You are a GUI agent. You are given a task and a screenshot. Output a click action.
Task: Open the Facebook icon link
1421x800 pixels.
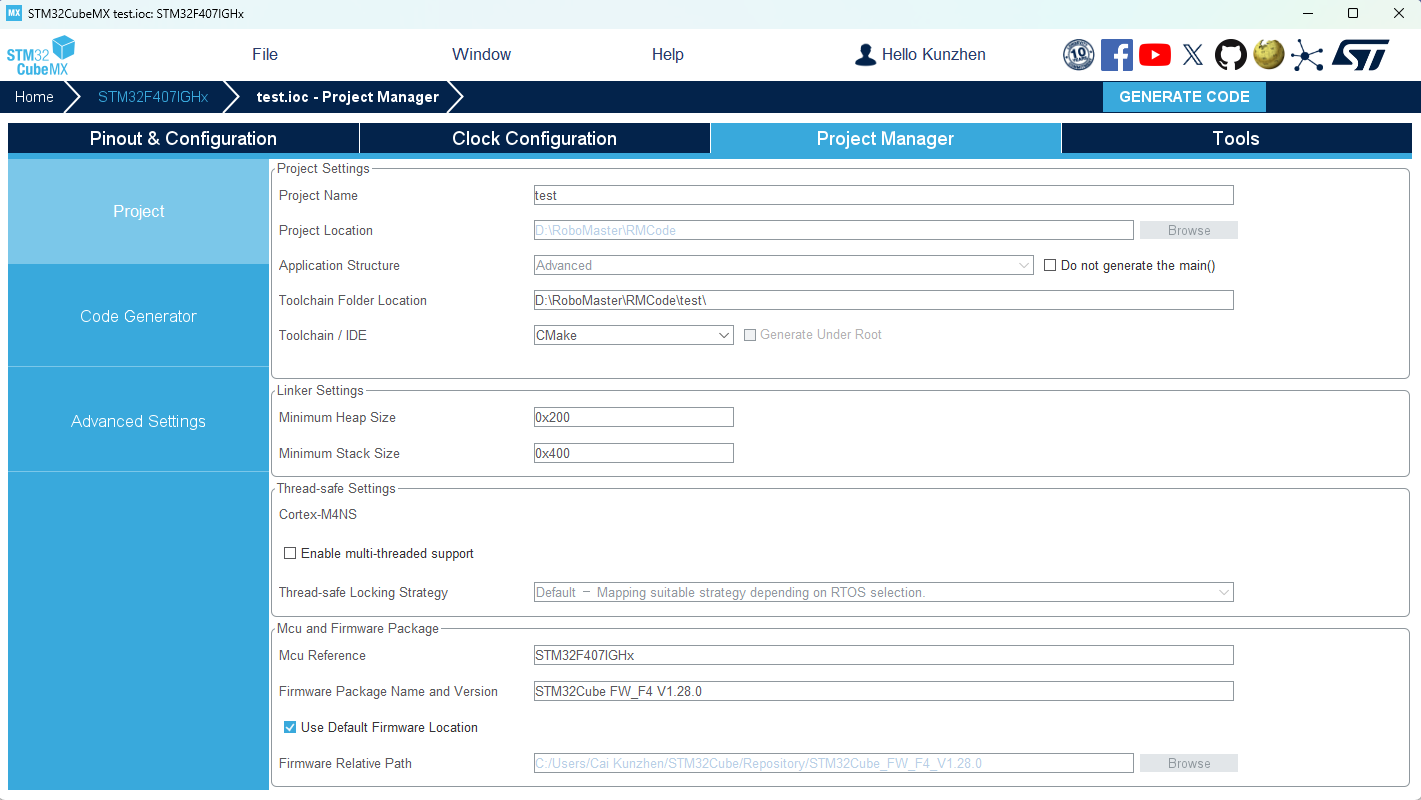pos(1116,54)
